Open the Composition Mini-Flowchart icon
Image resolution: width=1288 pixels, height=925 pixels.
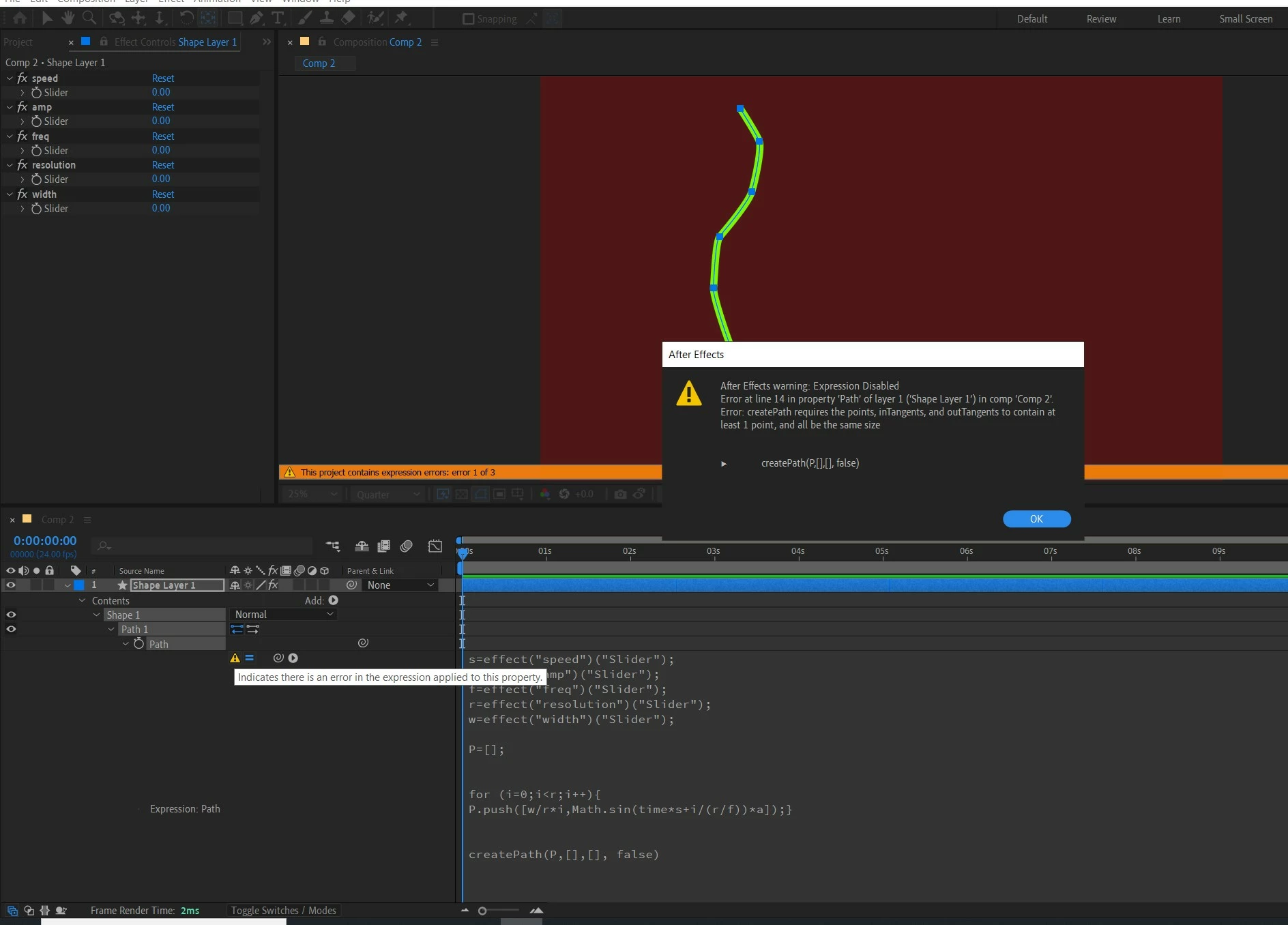click(333, 546)
